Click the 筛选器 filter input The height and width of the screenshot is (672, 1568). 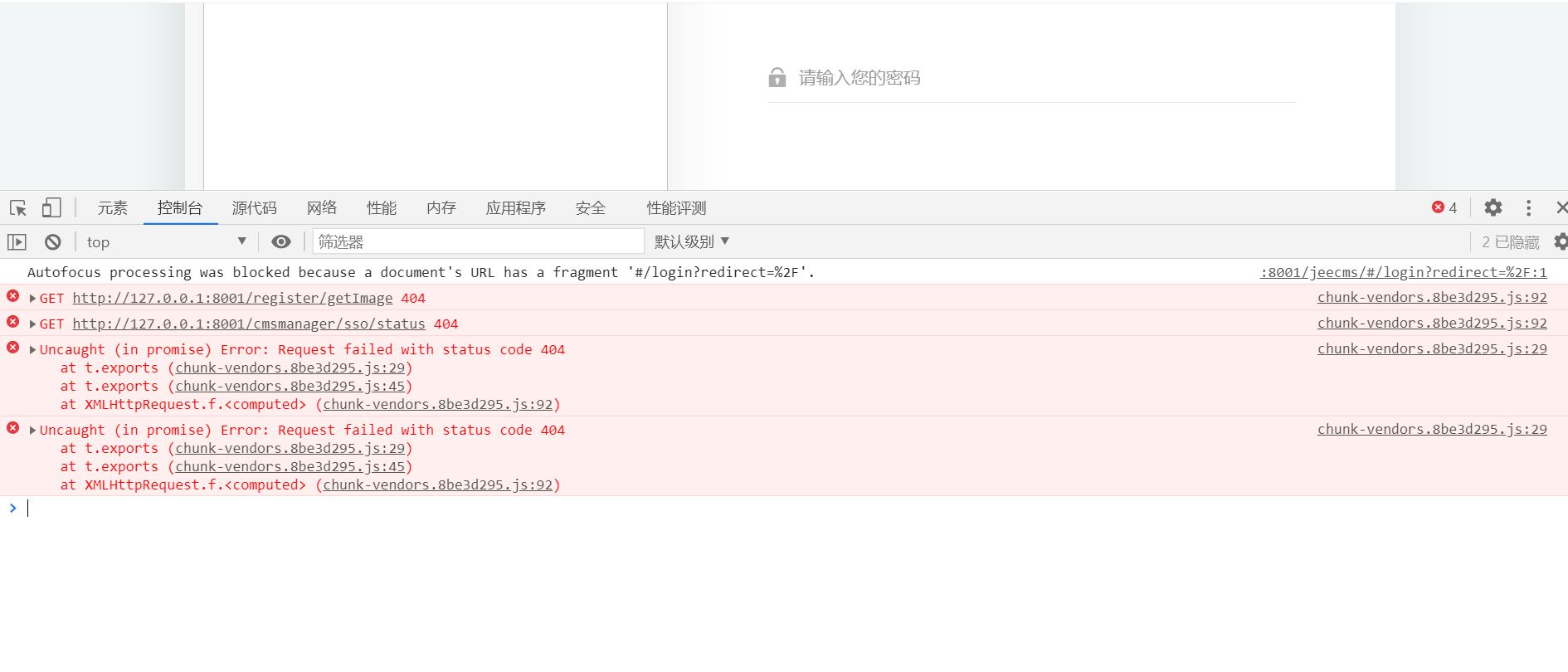click(479, 241)
